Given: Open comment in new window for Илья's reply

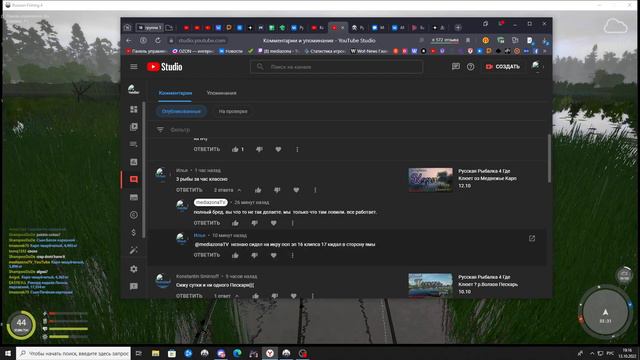Looking at the screenshot, I should [532, 238].
